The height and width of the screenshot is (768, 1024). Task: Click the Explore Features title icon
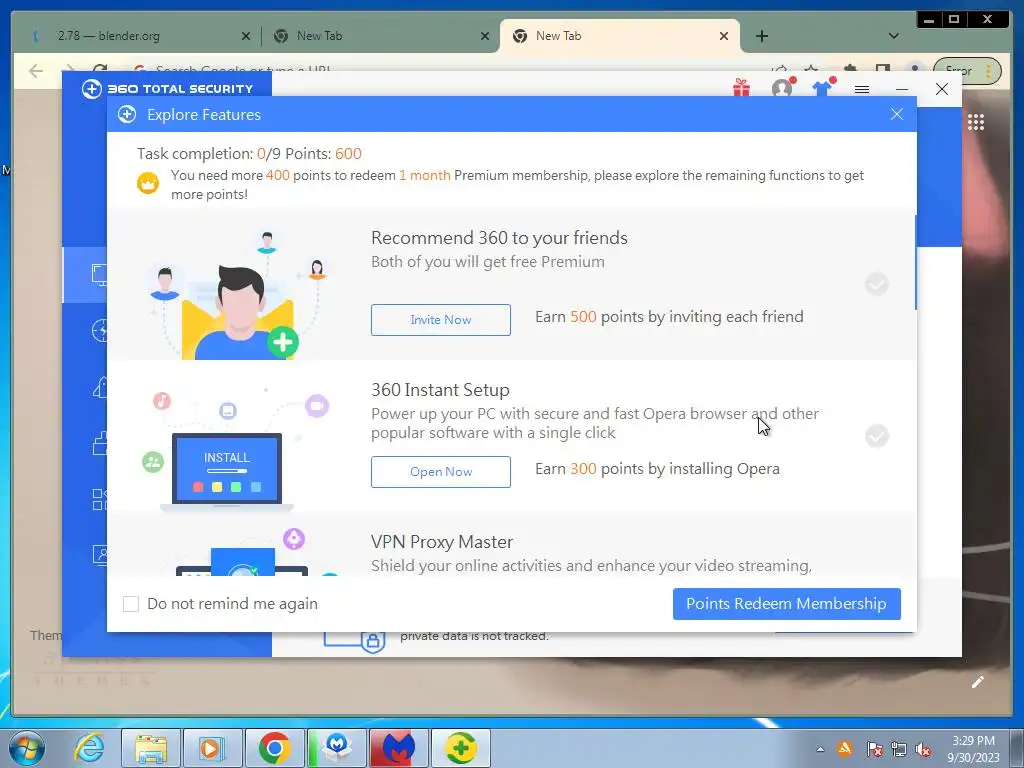(x=127, y=114)
